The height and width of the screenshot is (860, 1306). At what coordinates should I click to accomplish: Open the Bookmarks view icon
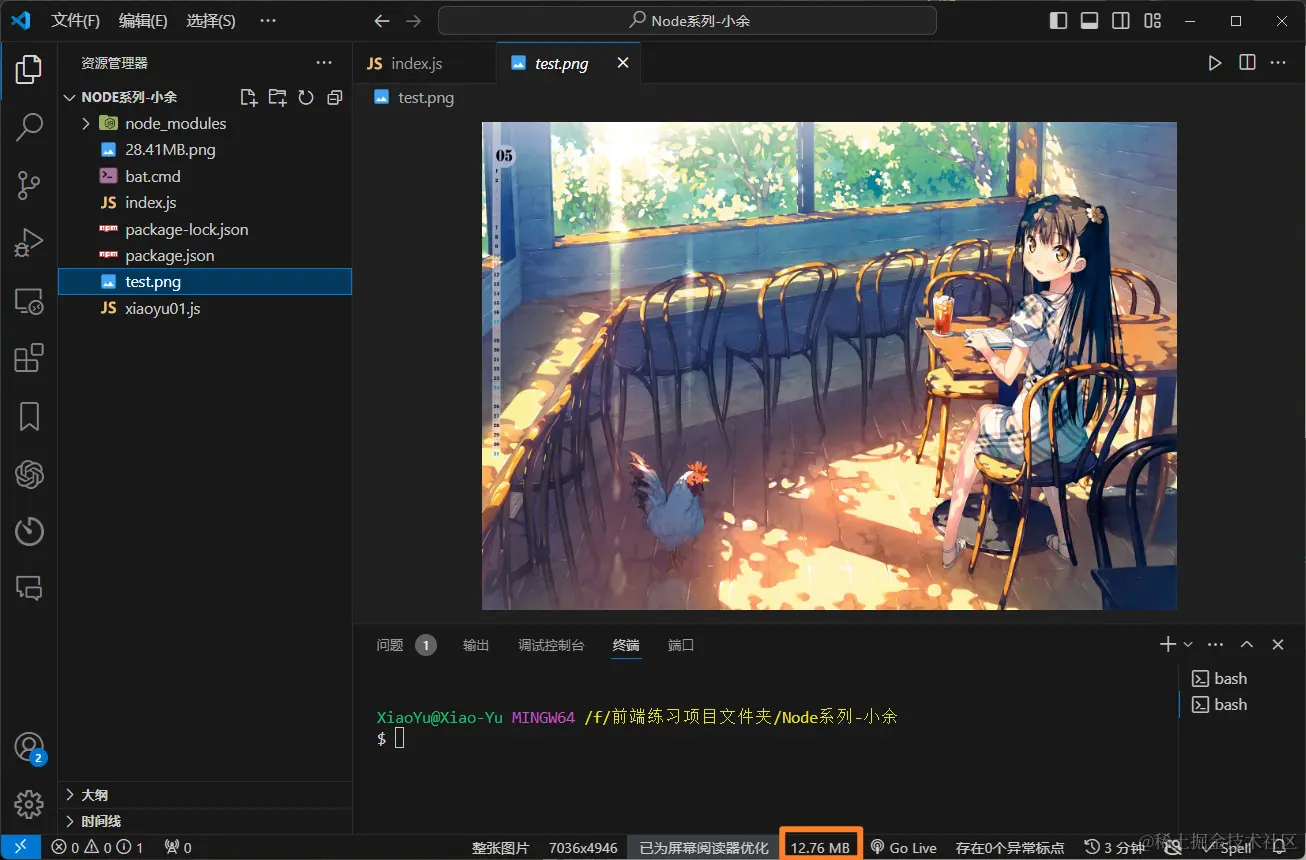coord(29,416)
